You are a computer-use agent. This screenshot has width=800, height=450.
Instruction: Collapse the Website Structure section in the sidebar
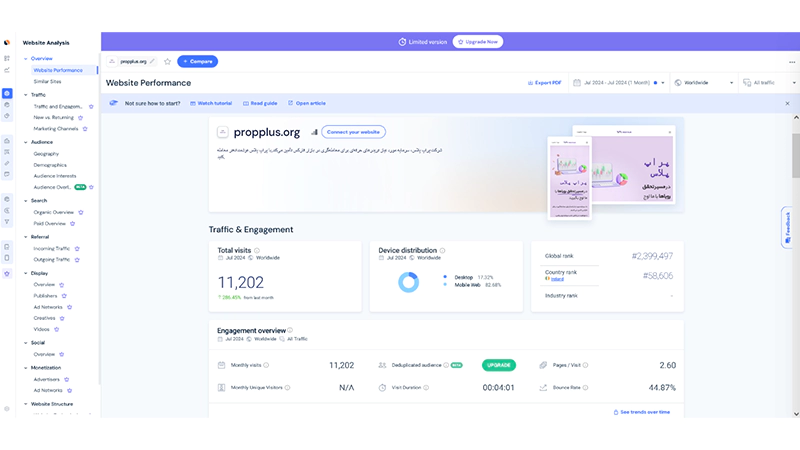[x=26, y=404]
